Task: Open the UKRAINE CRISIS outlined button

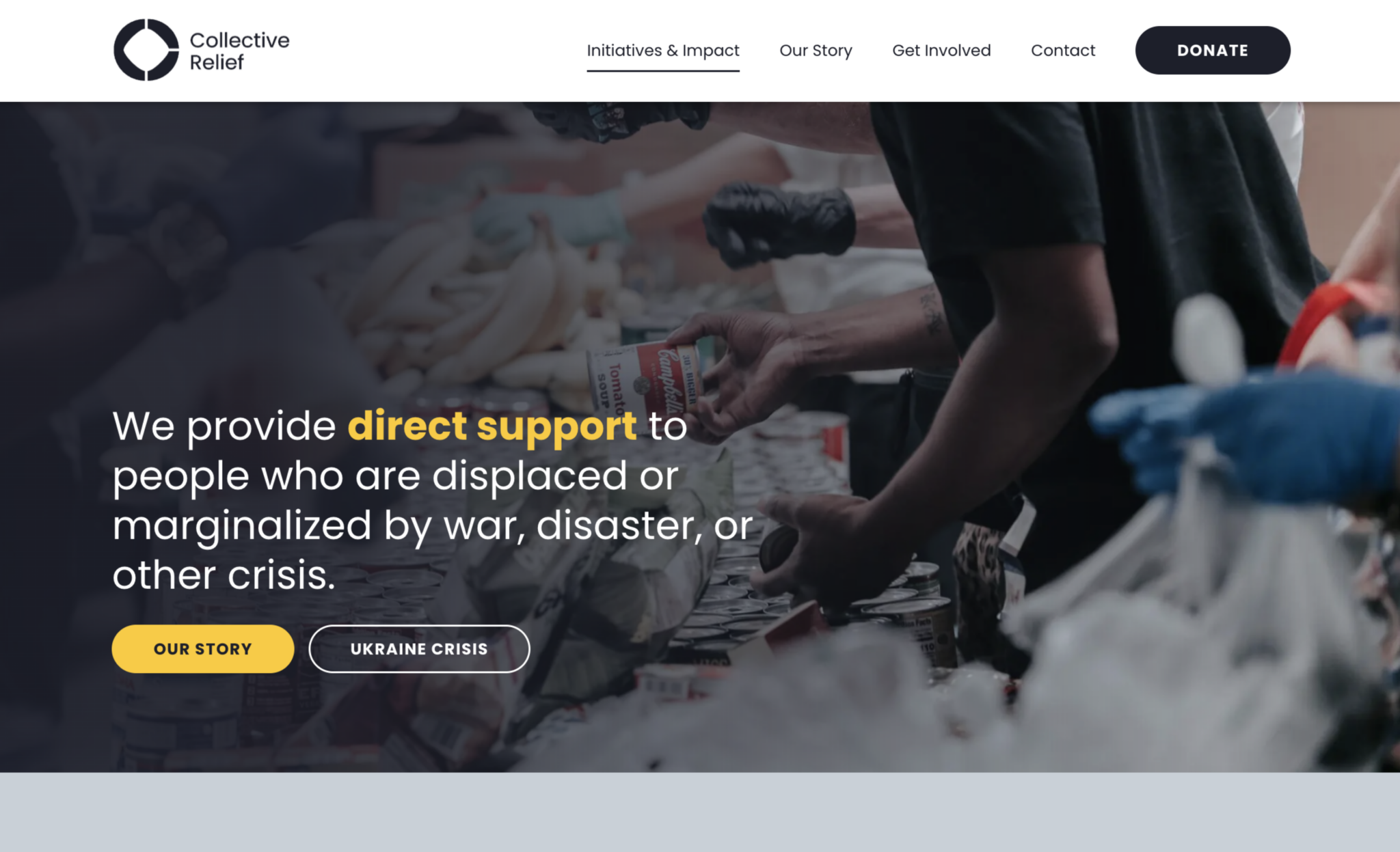Action: click(419, 648)
